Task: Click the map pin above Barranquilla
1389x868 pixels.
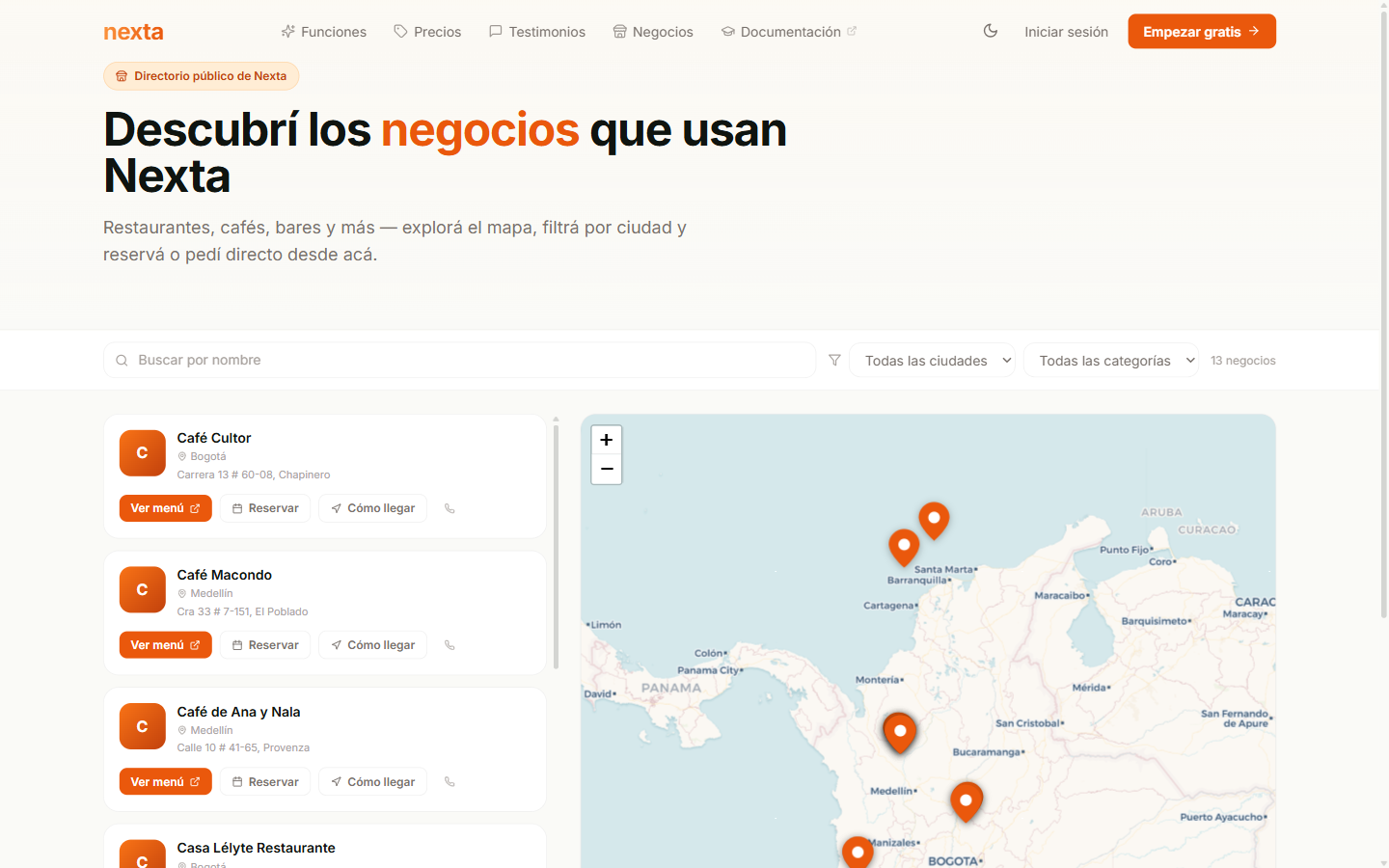Action: (x=904, y=547)
